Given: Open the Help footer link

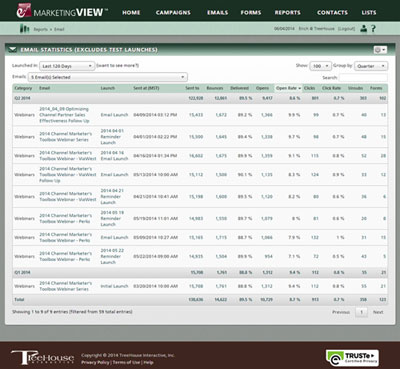Looking at the screenshot, I should tap(149, 362).
